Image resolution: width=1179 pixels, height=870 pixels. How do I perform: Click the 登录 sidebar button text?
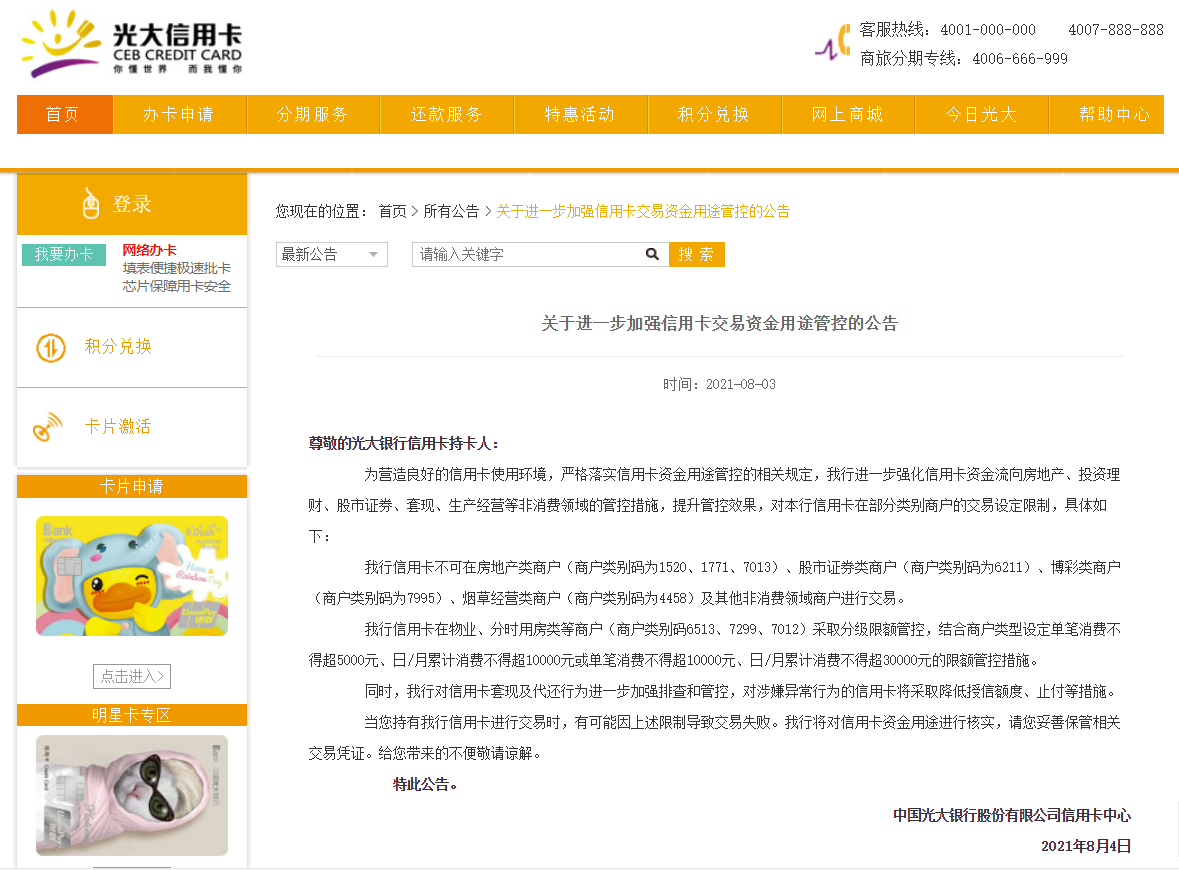coord(132,204)
